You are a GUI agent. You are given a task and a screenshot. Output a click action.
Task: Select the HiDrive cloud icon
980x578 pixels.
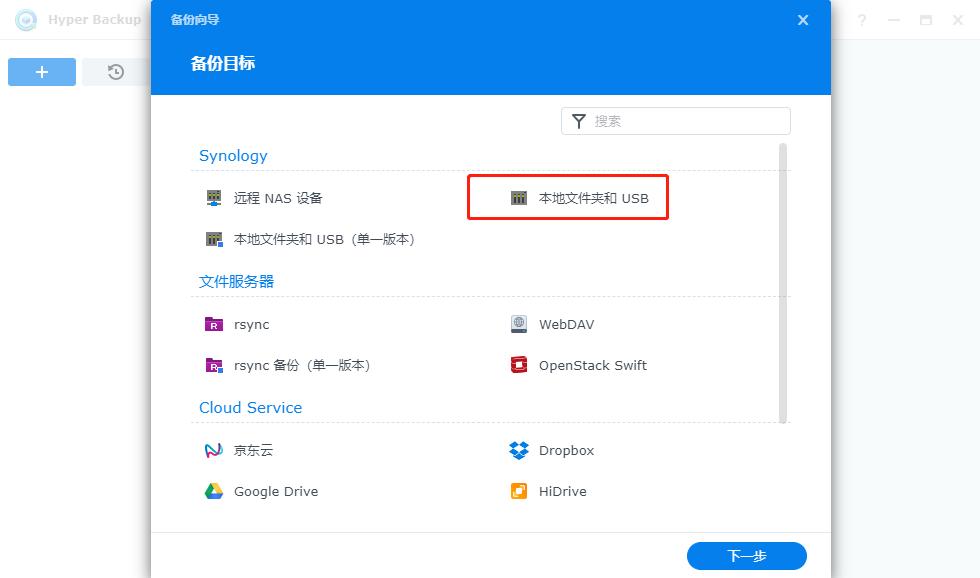click(518, 491)
